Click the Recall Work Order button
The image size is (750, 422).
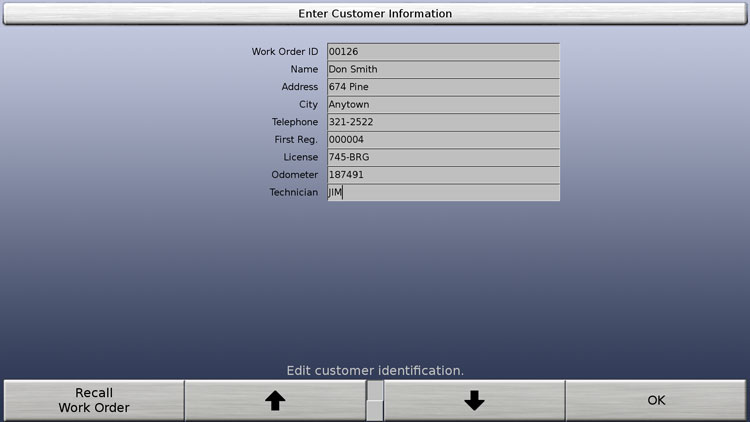tap(93, 400)
